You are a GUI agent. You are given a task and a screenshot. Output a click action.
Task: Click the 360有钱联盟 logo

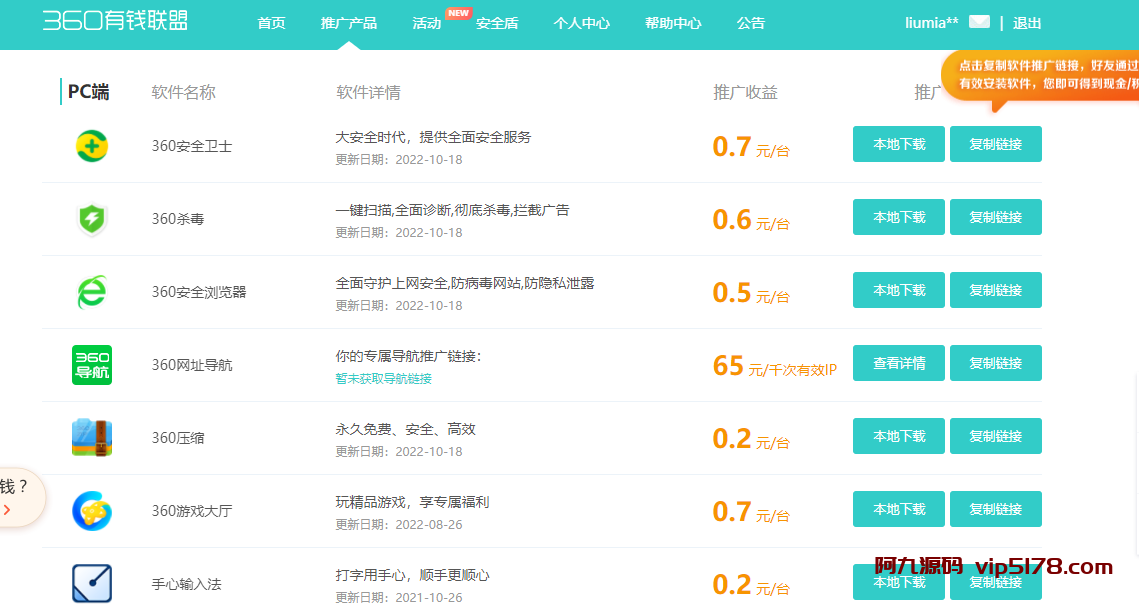click(115, 20)
